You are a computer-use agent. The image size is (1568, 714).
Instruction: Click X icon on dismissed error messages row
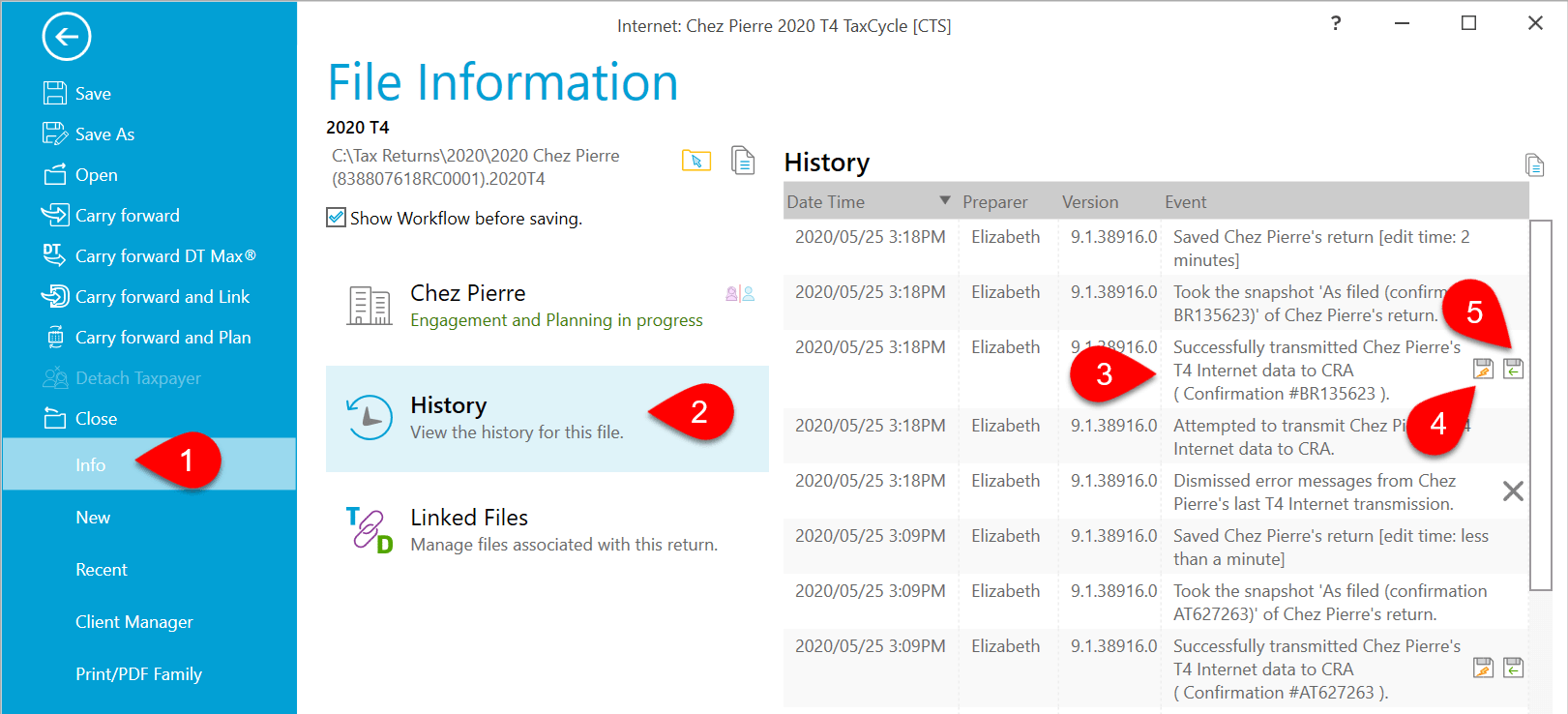click(1513, 491)
